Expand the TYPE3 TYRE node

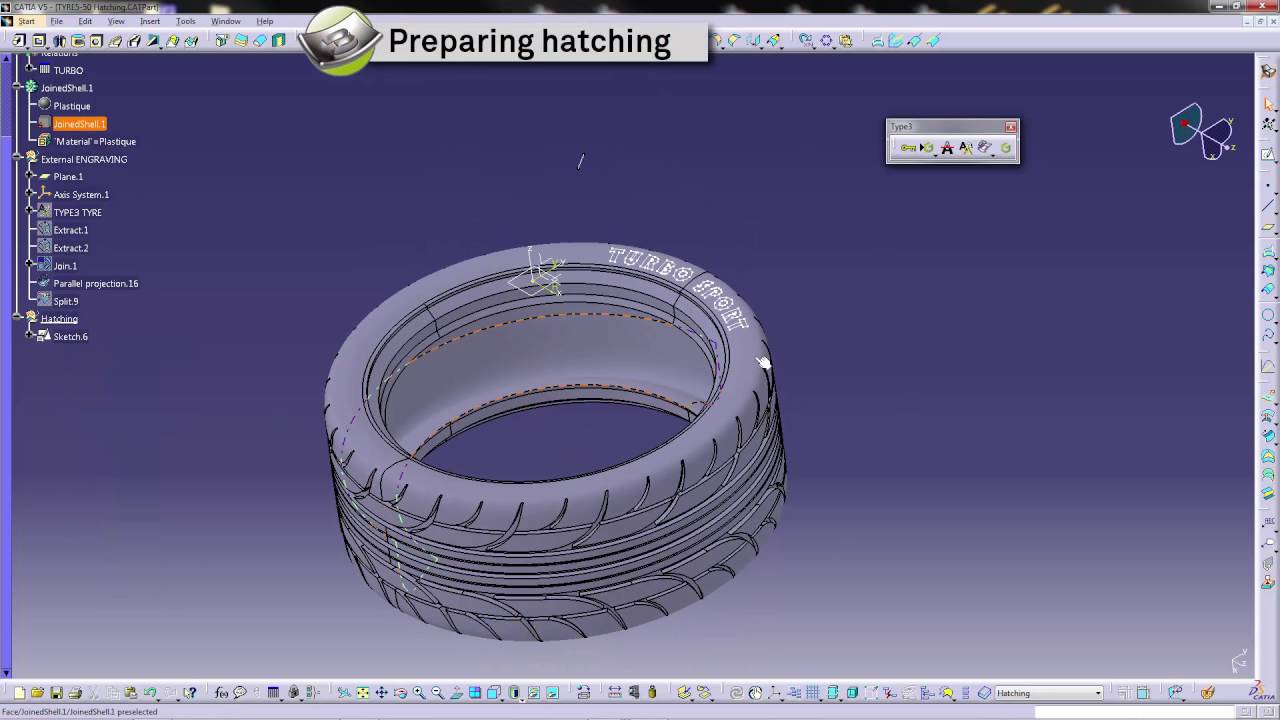pos(30,212)
